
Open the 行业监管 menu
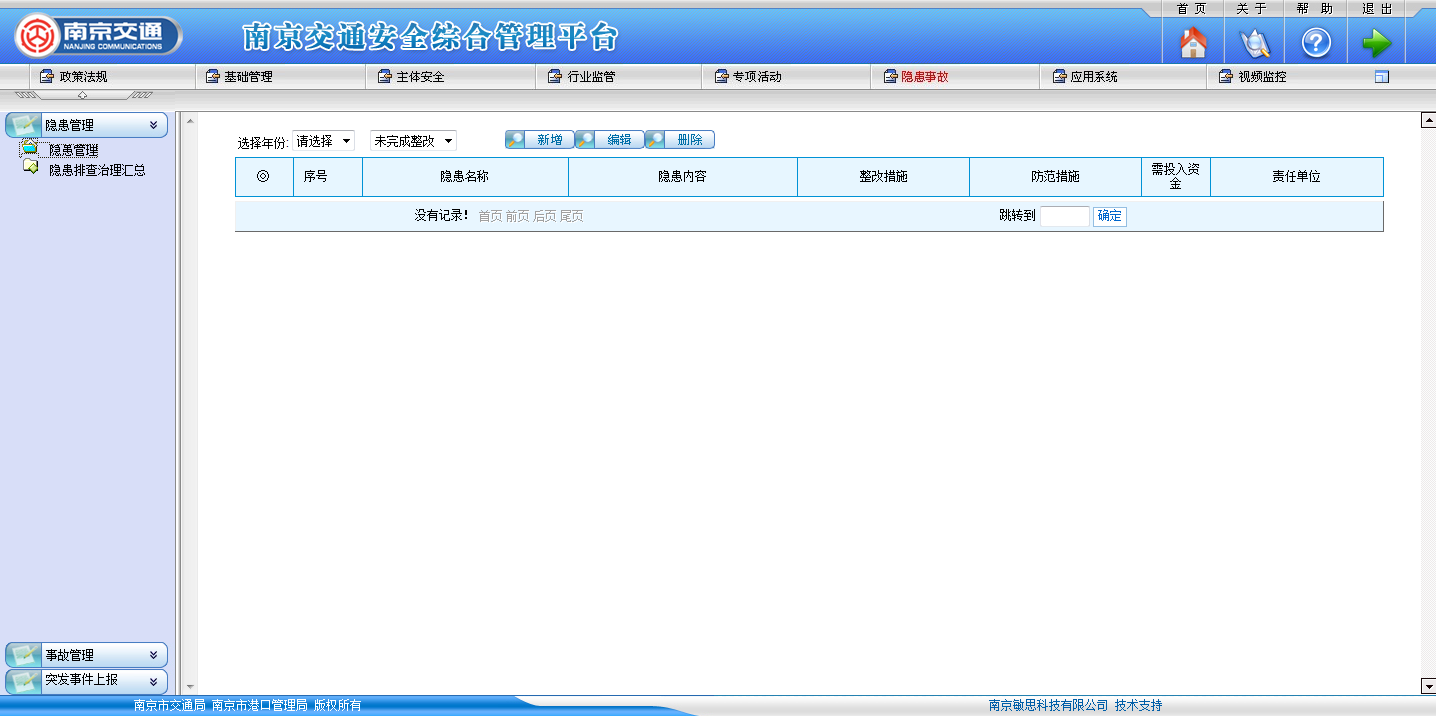pos(590,77)
